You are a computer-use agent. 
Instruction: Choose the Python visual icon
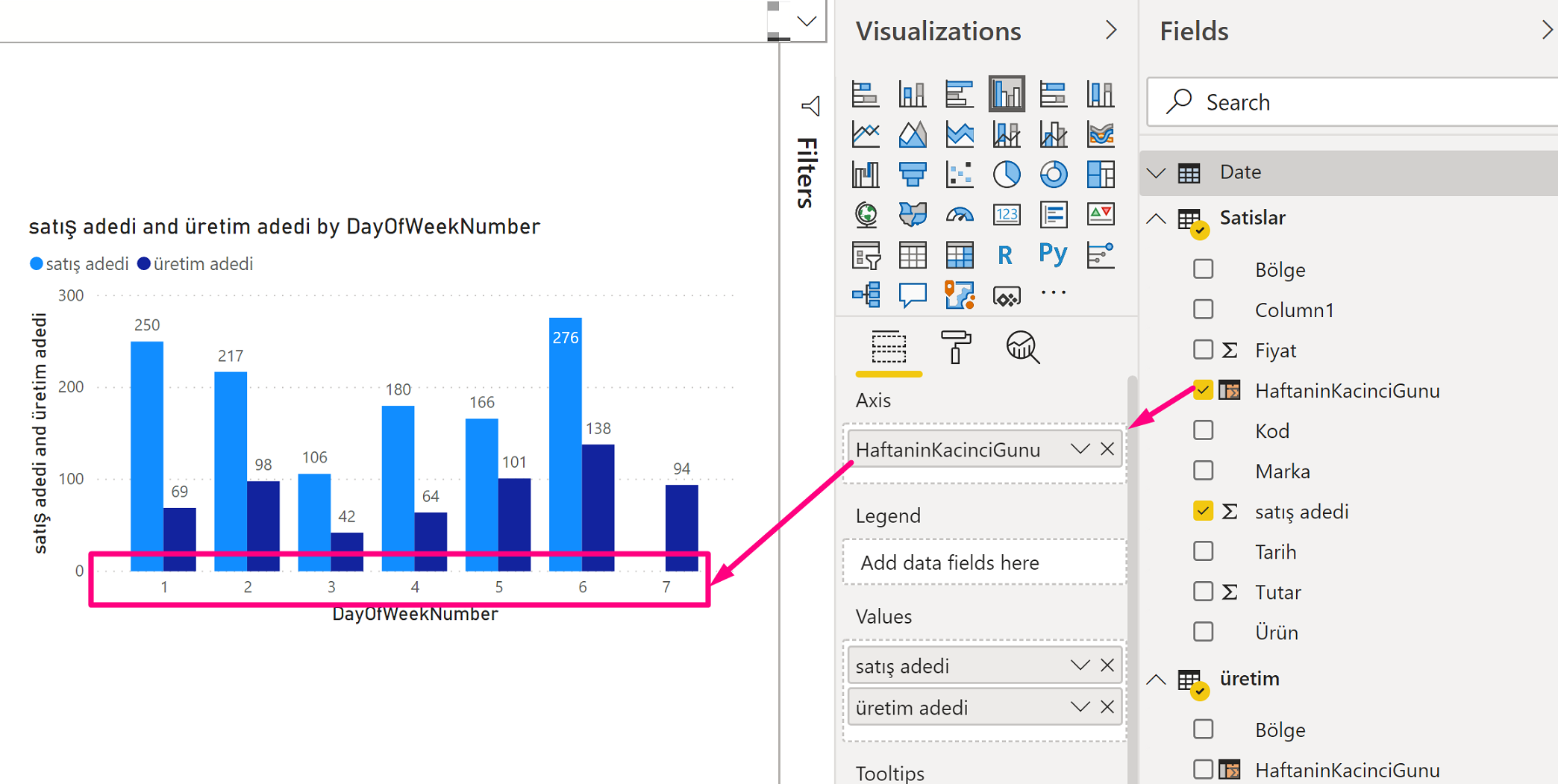click(x=1052, y=255)
